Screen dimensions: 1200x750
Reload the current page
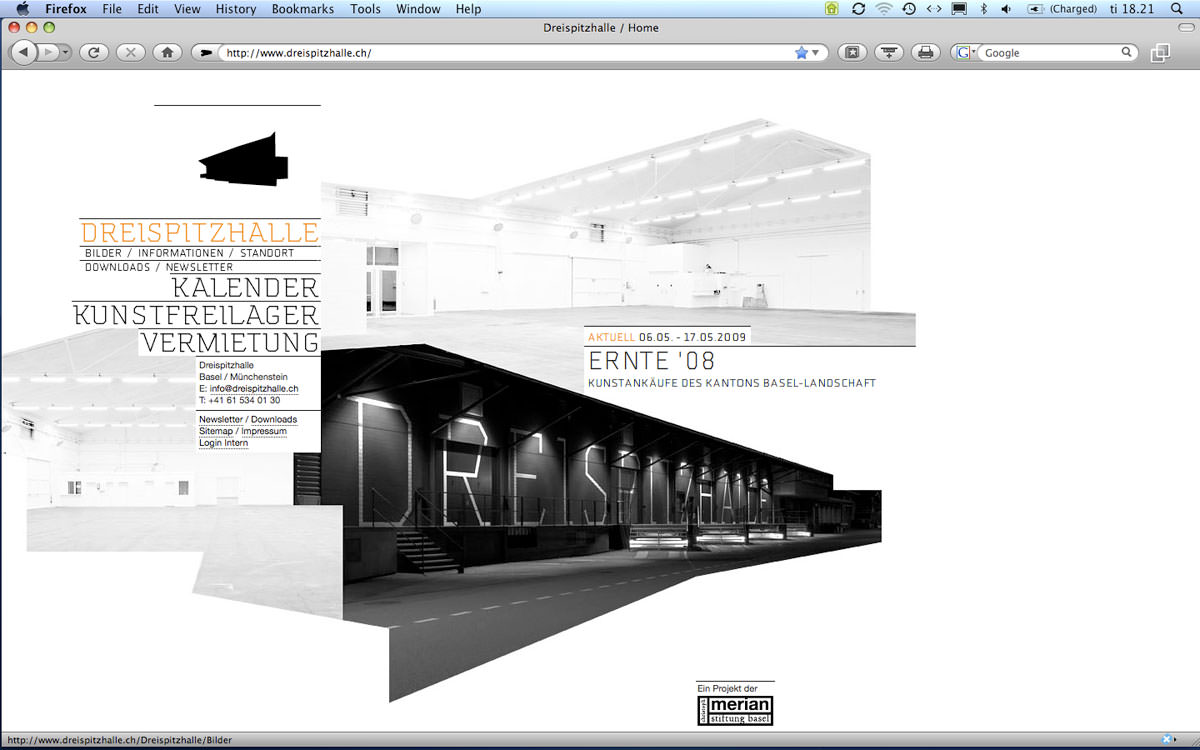(x=93, y=52)
